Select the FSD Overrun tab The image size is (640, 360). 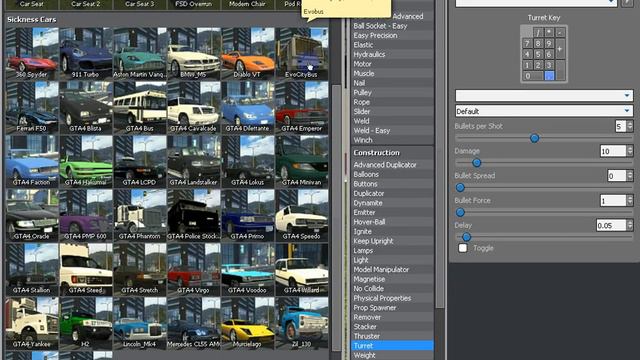pos(193,4)
